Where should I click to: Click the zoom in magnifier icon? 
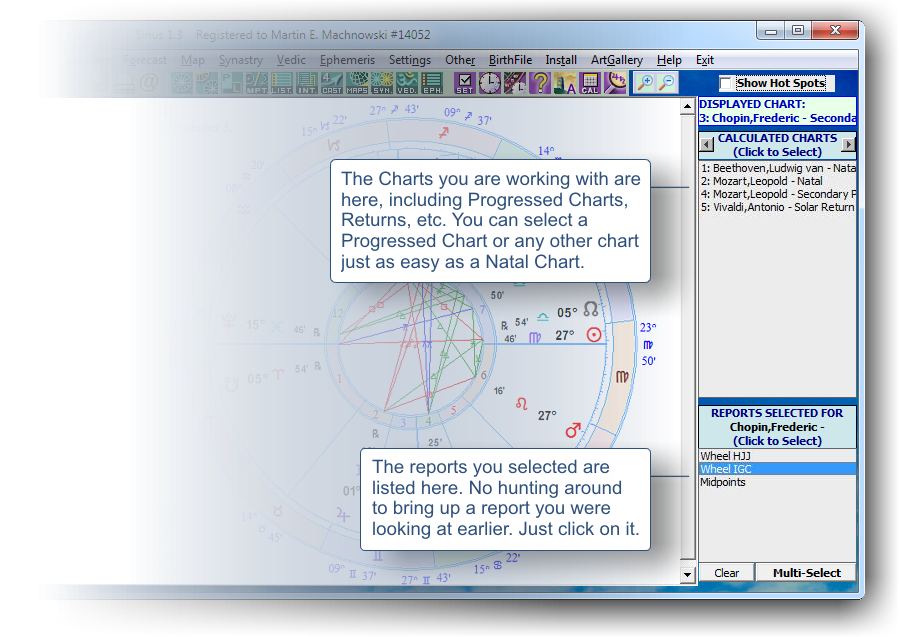pos(645,83)
